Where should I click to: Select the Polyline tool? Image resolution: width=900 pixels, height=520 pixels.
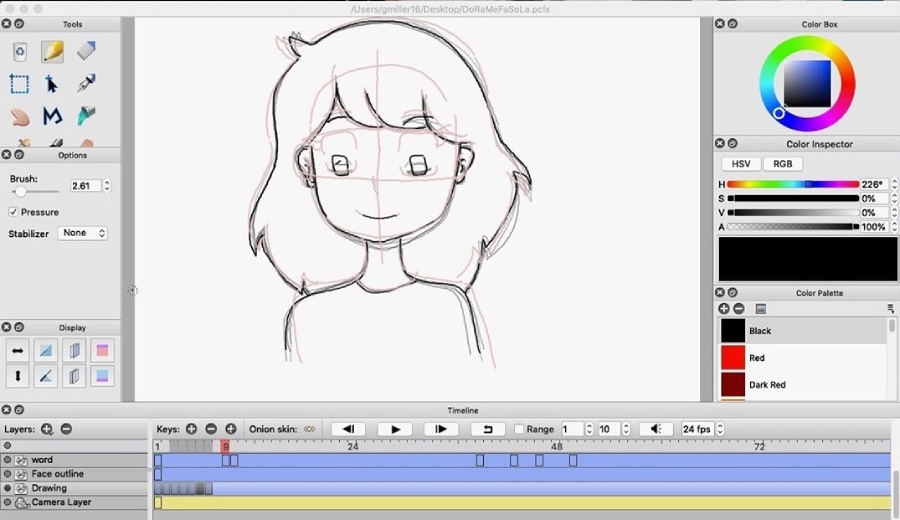[52, 116]
